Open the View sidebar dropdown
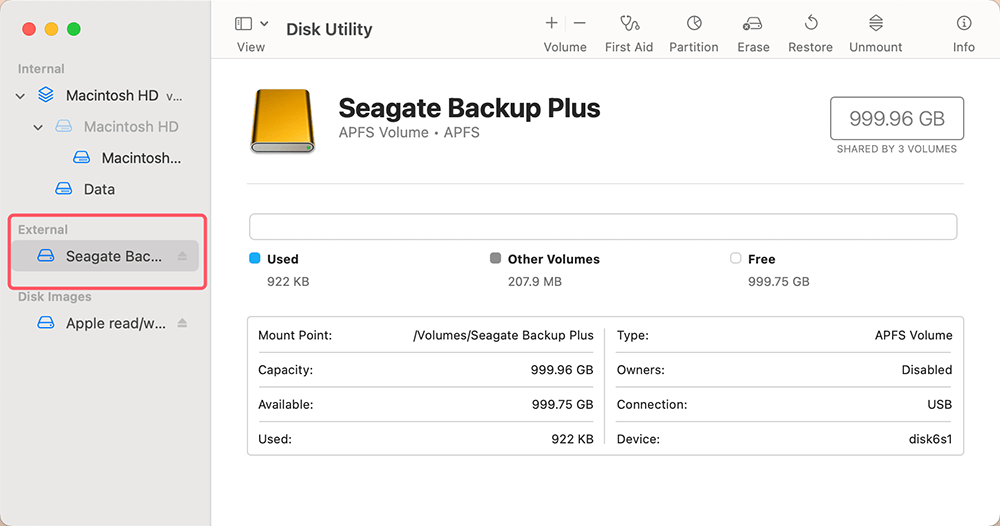The image size is (1000, 526). tap(251, 24)
